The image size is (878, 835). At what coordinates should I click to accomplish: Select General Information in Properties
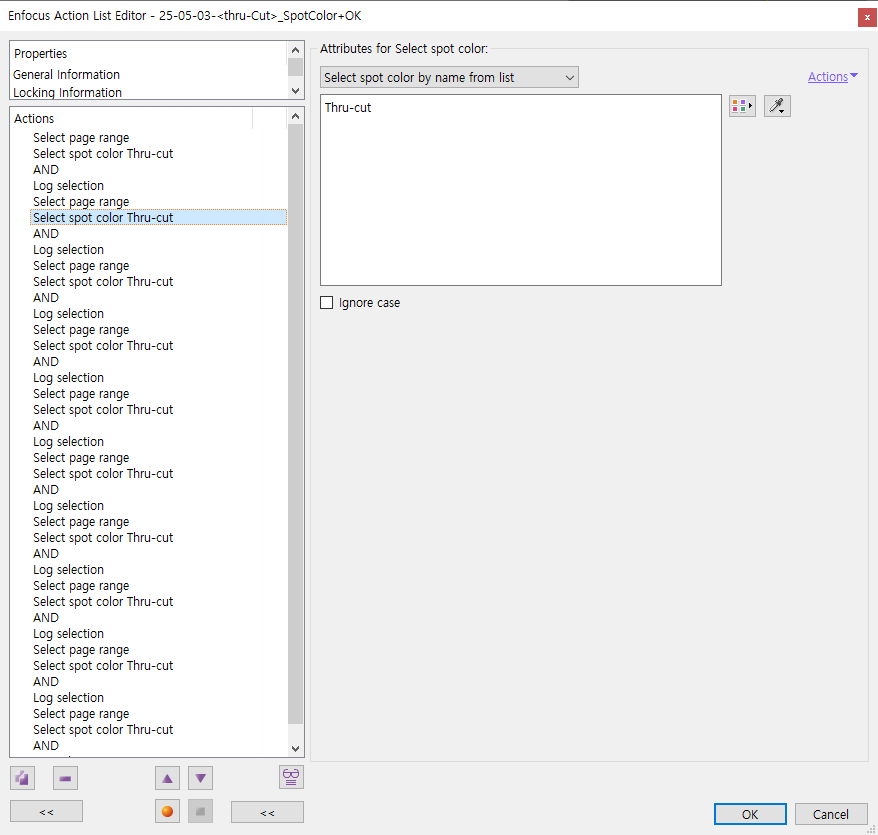point(67,75)
